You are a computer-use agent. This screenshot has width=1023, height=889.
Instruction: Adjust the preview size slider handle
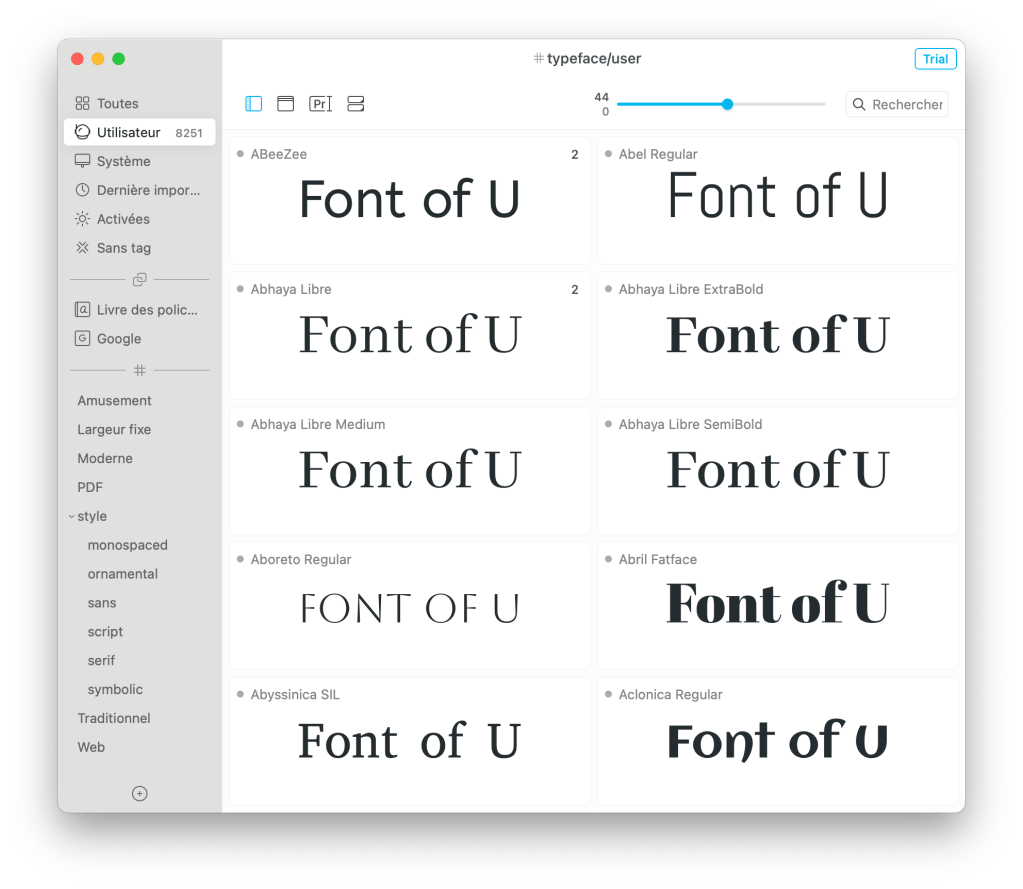pyautogui.click(x=727, y=103)
